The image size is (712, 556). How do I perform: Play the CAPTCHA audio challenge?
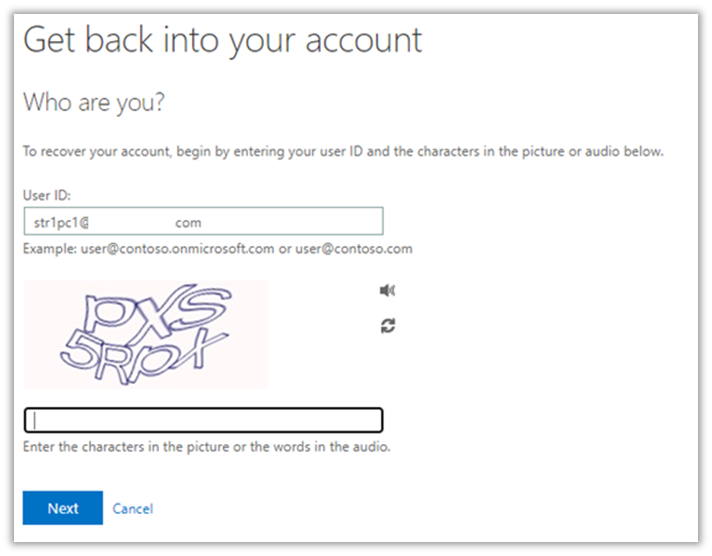[x=388, y=290]
